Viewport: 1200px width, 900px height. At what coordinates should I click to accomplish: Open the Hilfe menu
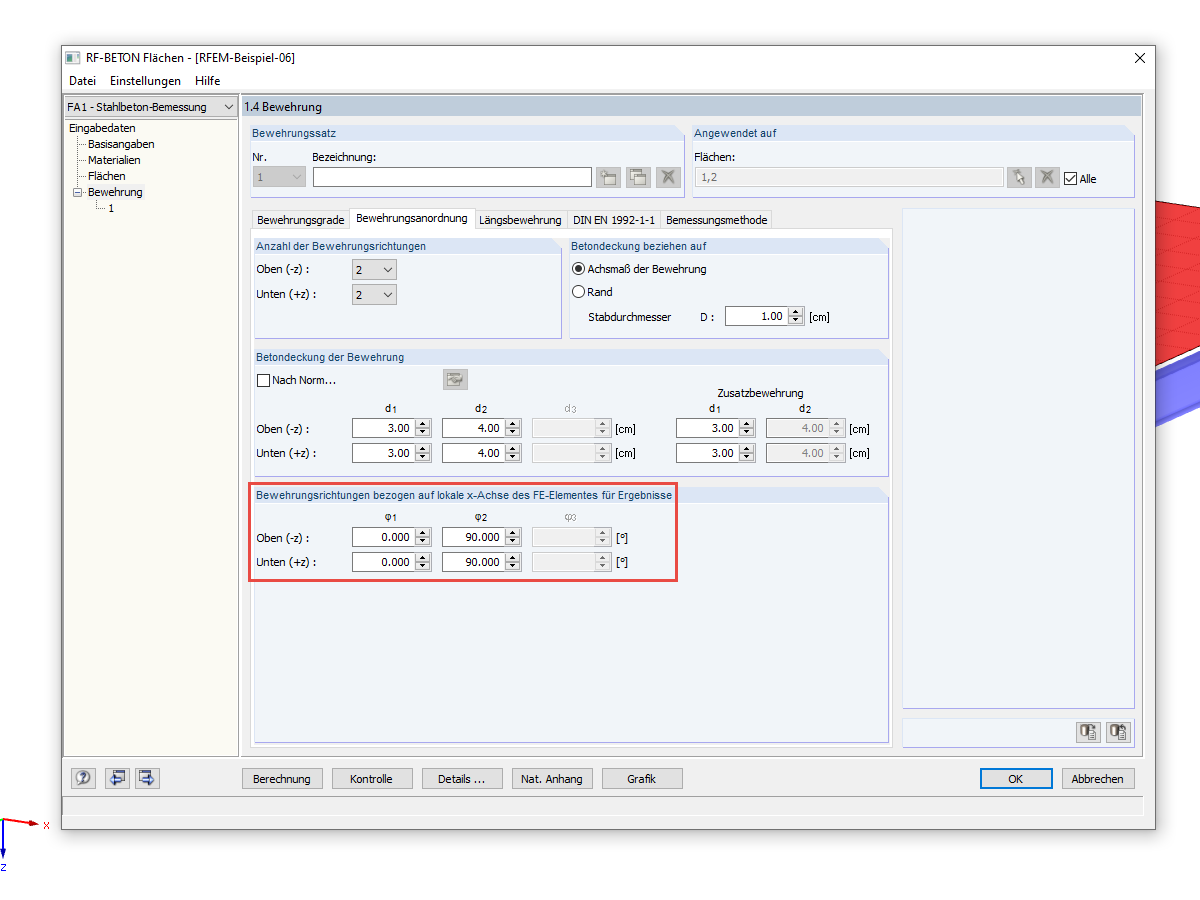click(207, 81)
